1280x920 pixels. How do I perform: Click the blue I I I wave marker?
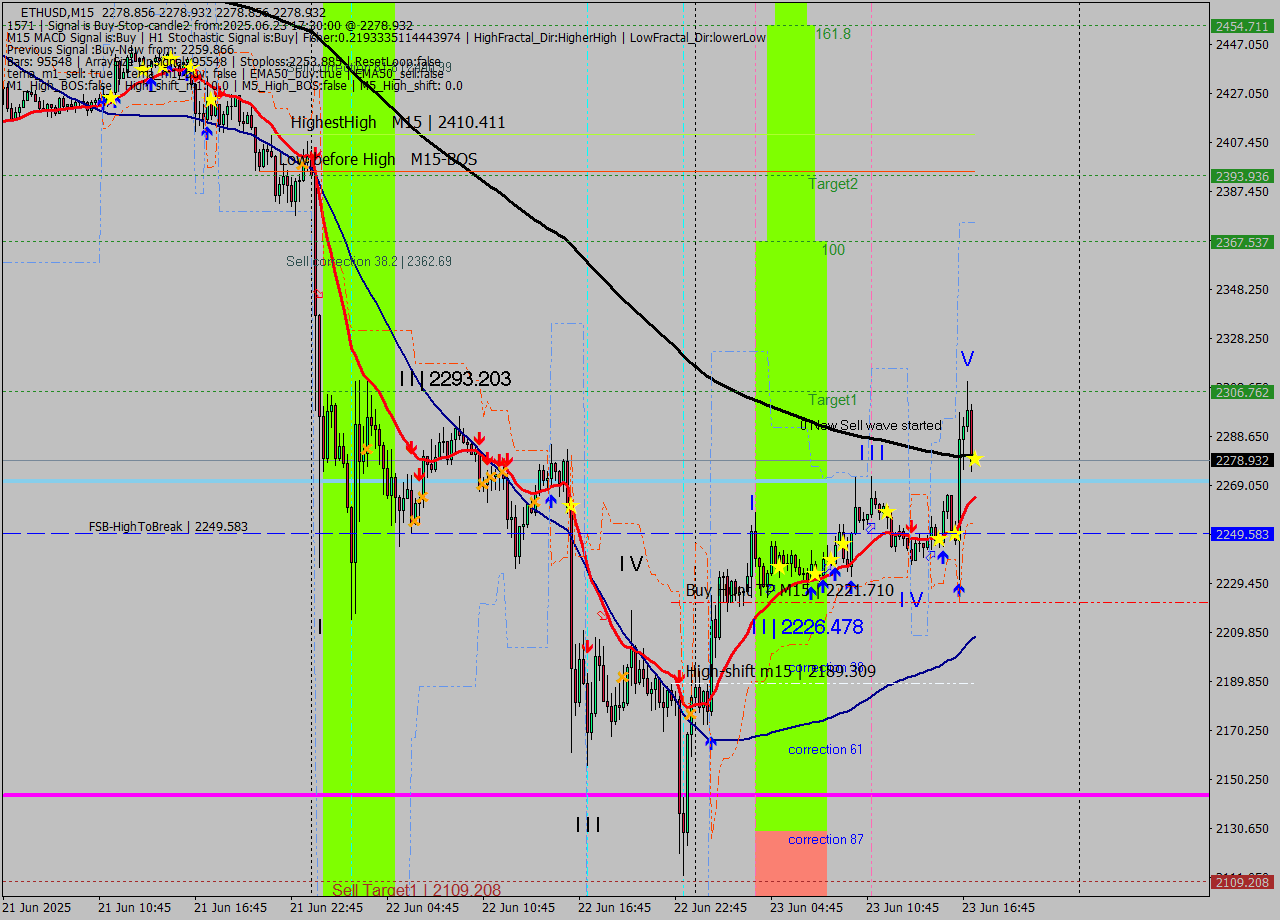coord(872,453)
